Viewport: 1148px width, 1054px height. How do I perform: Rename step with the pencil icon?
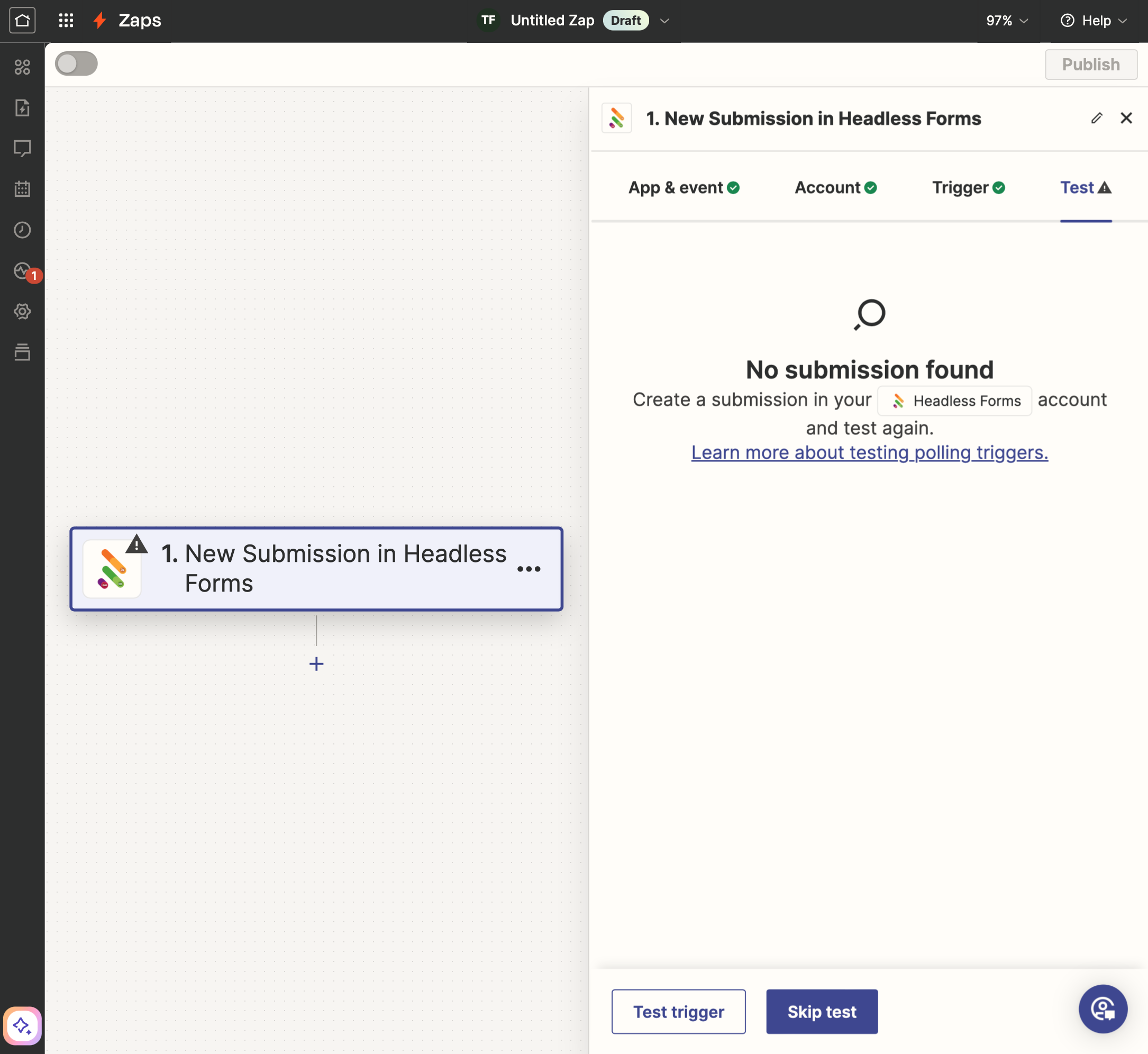[1096, 118]
